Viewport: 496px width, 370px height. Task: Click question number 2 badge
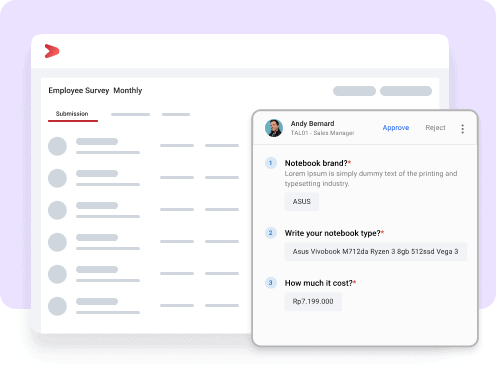coord(271,233)
